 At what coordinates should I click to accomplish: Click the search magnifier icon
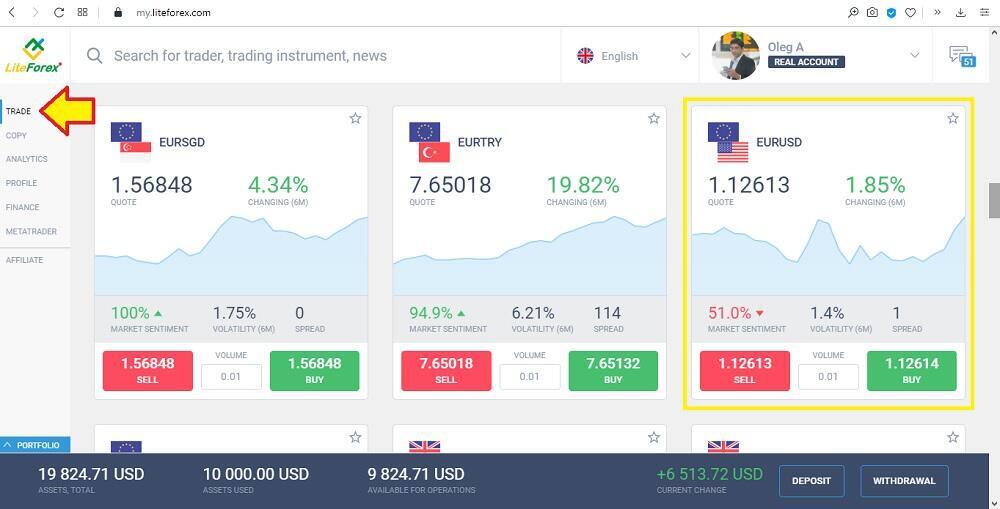[94, 56]
